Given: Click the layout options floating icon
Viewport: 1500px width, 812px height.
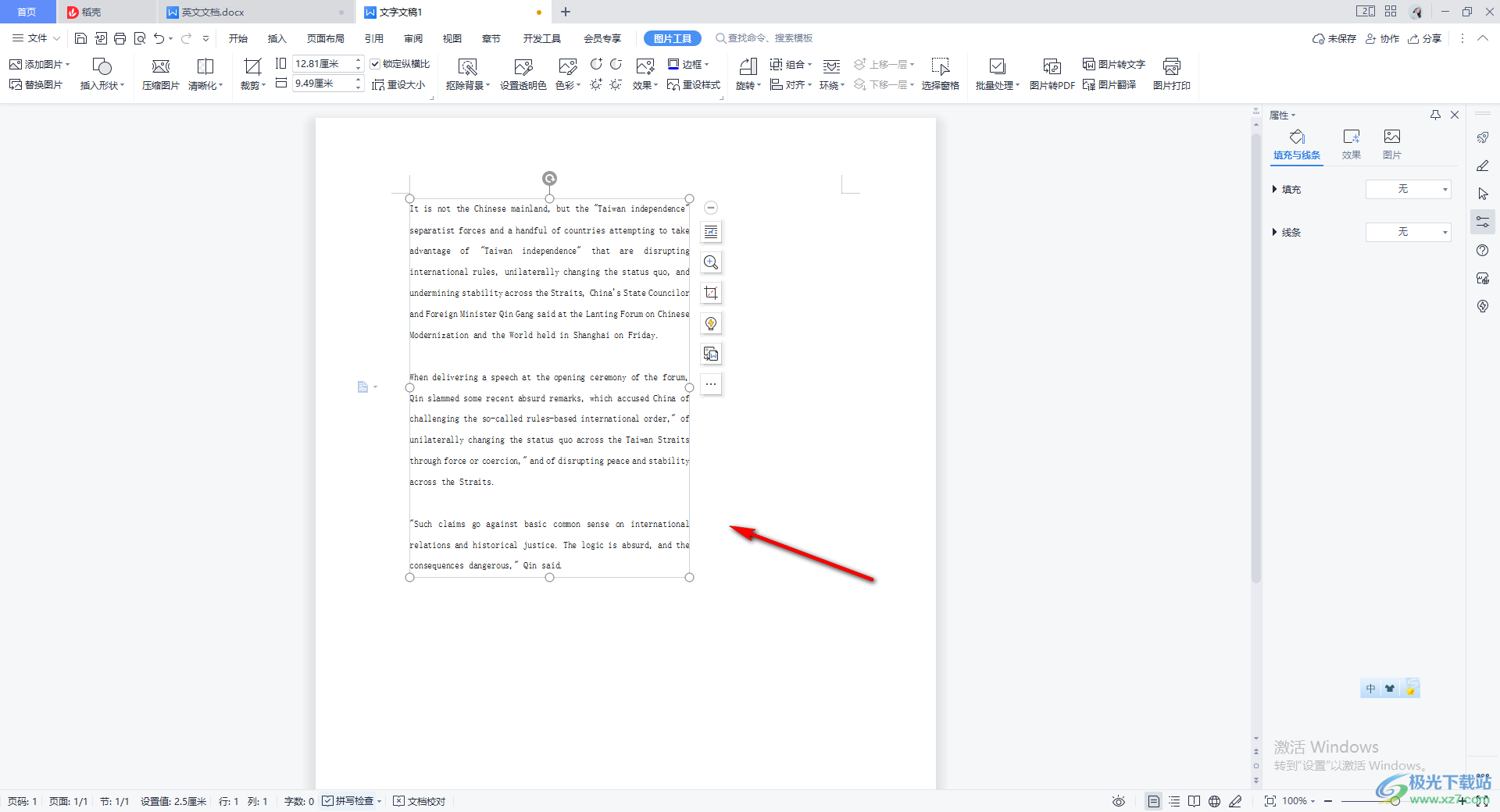Looking at the screenshot, I should tap(711, 232).
